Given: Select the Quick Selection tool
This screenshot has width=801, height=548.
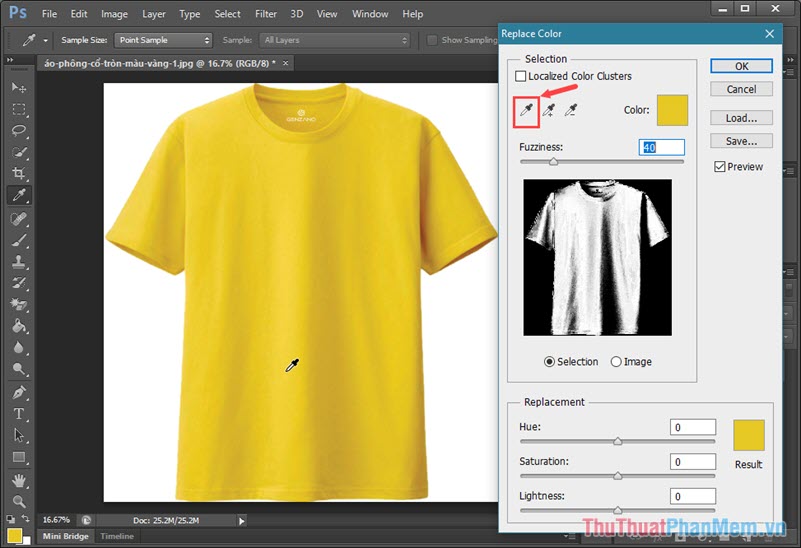Looking at the screenshot, I should 19,152.
